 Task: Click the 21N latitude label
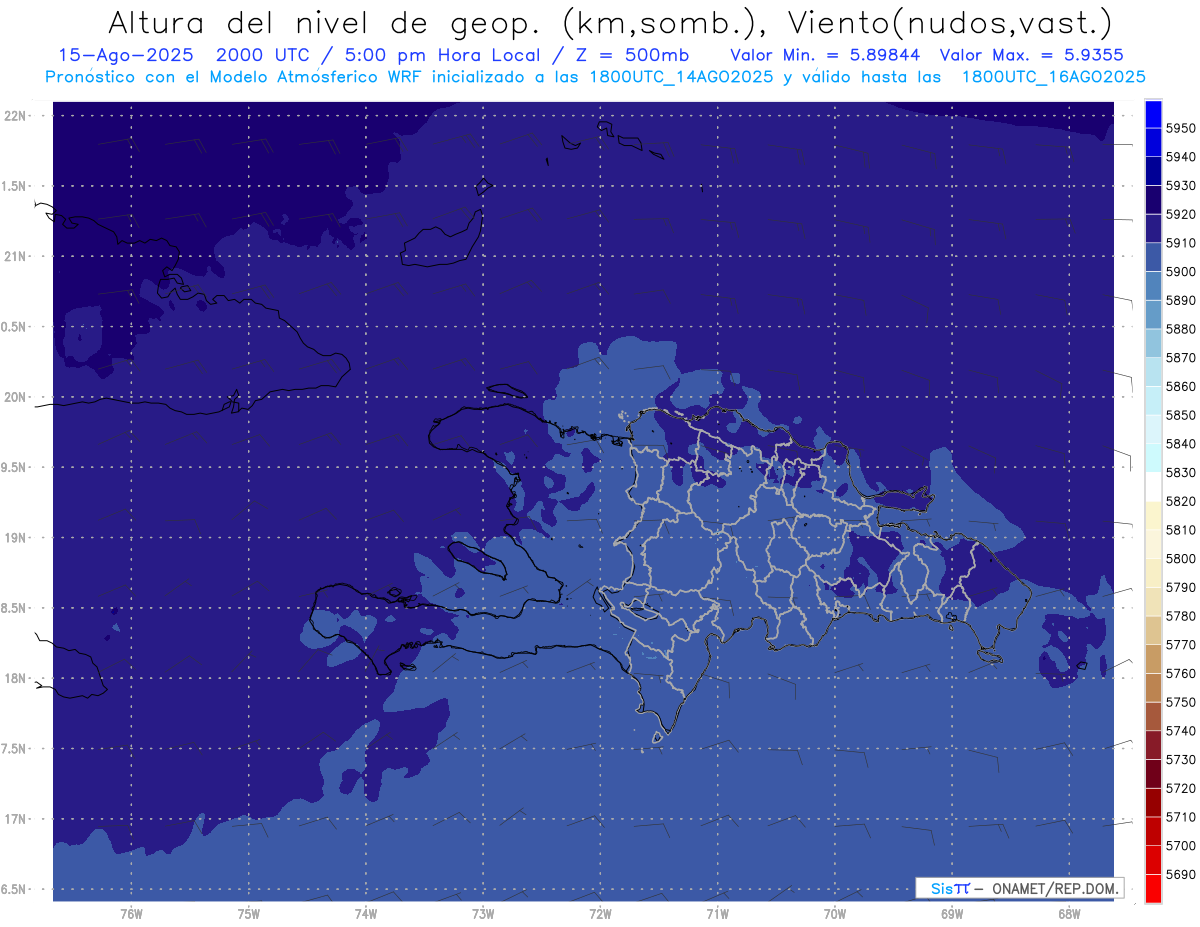14,256
